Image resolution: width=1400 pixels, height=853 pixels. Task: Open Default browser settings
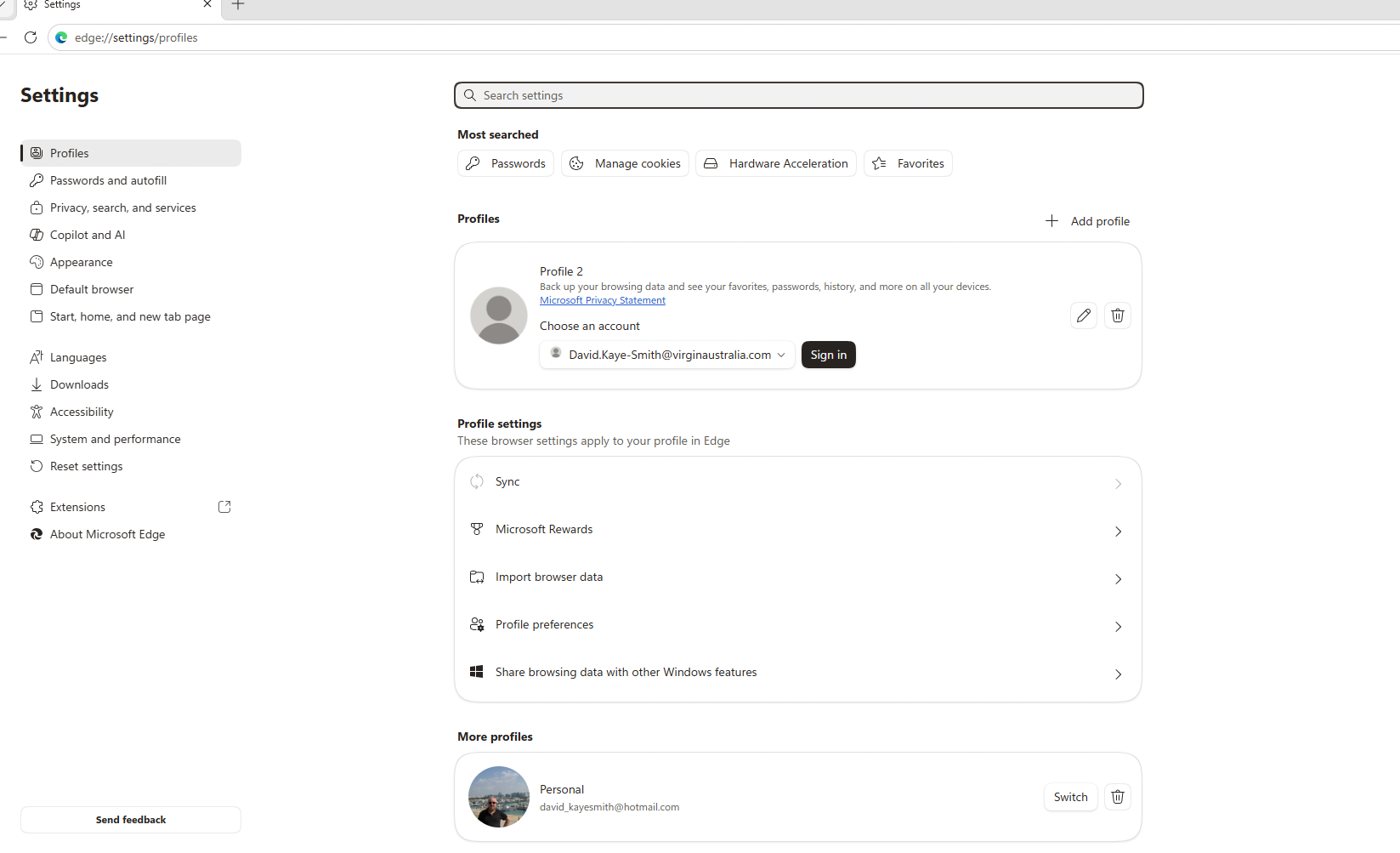131,289
